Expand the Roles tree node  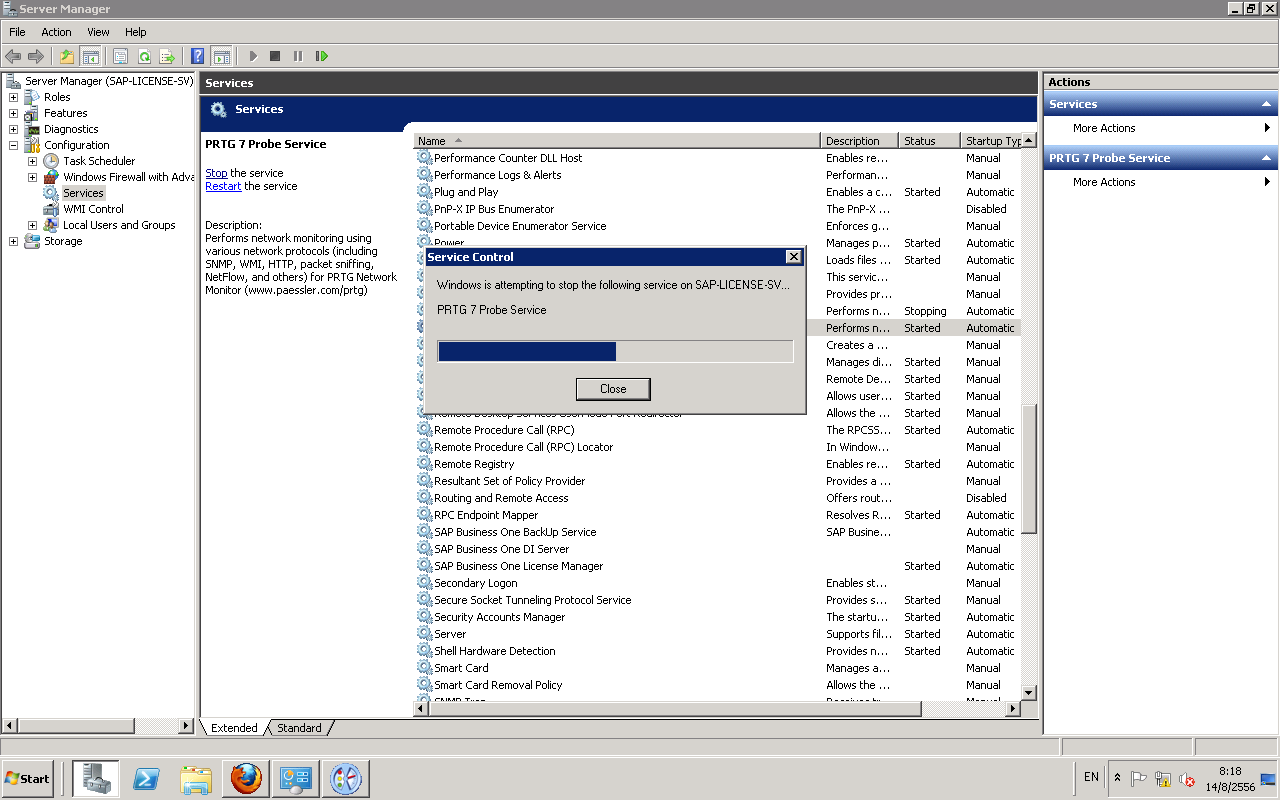tap(13, 97)
